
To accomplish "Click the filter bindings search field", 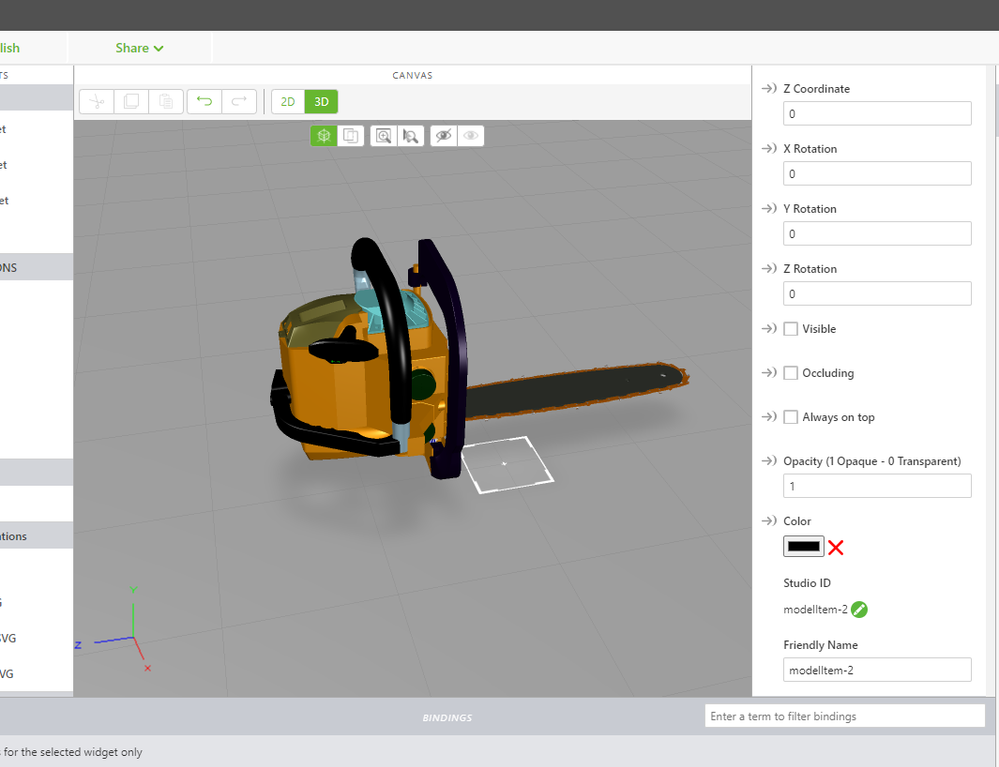I will click(x=845, y=716).
